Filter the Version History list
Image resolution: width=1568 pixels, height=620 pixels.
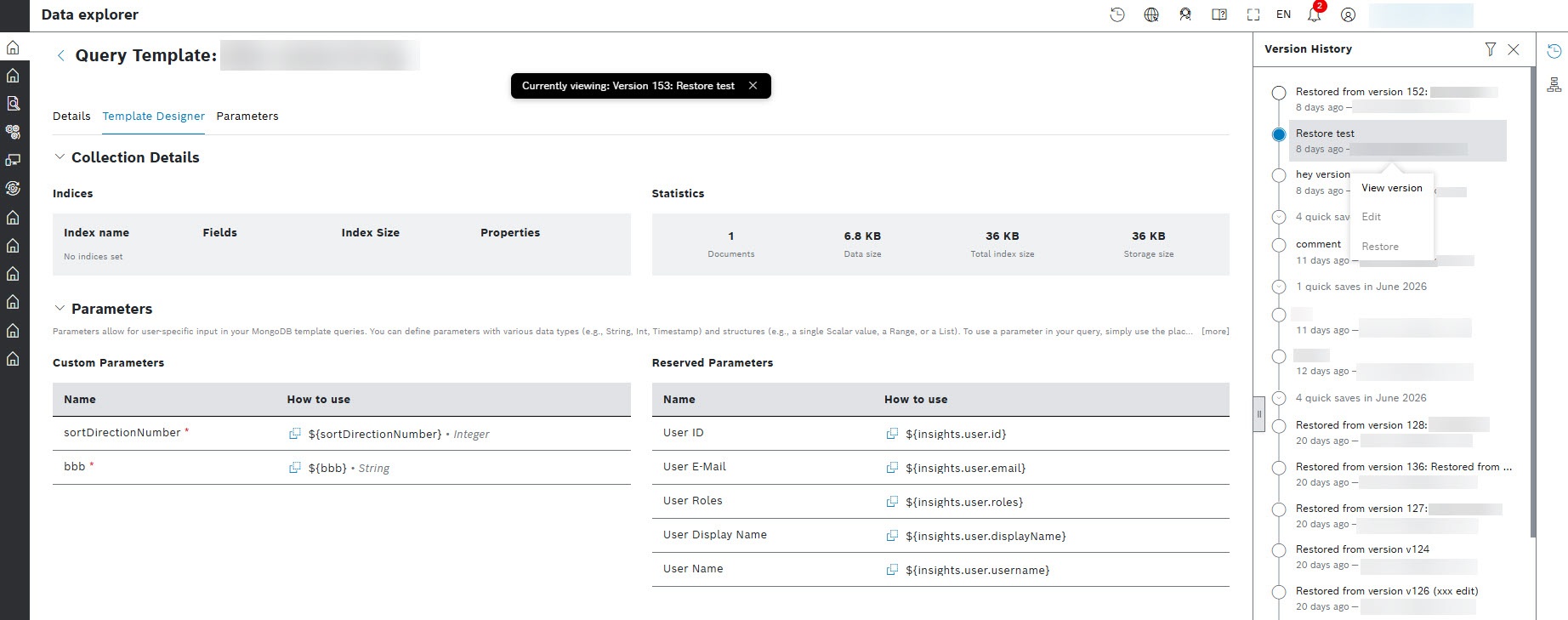tap(1491, 49)
